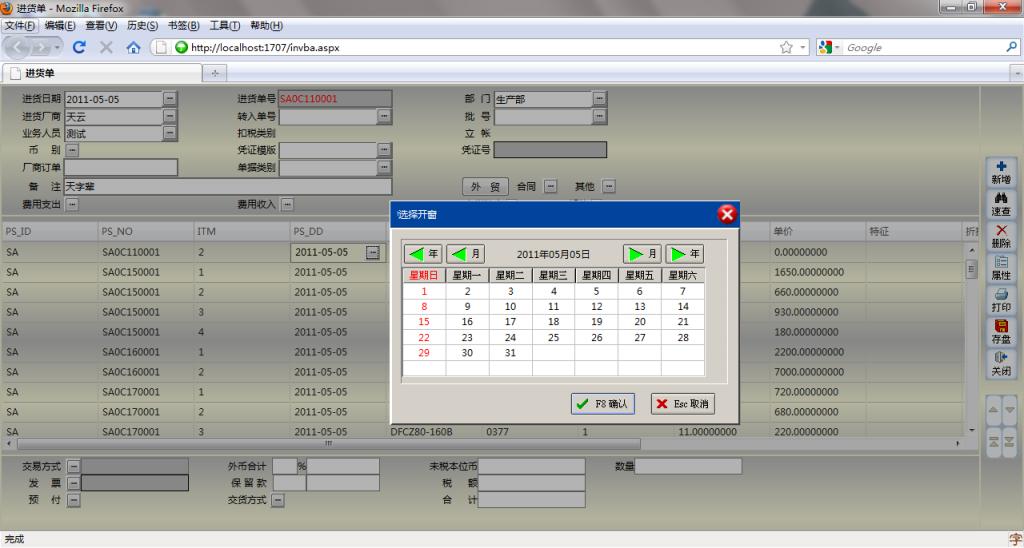Click the 新增 (add new) toolbar icon
This screenshot has width=1024, height=548.
pos(1000,172)
